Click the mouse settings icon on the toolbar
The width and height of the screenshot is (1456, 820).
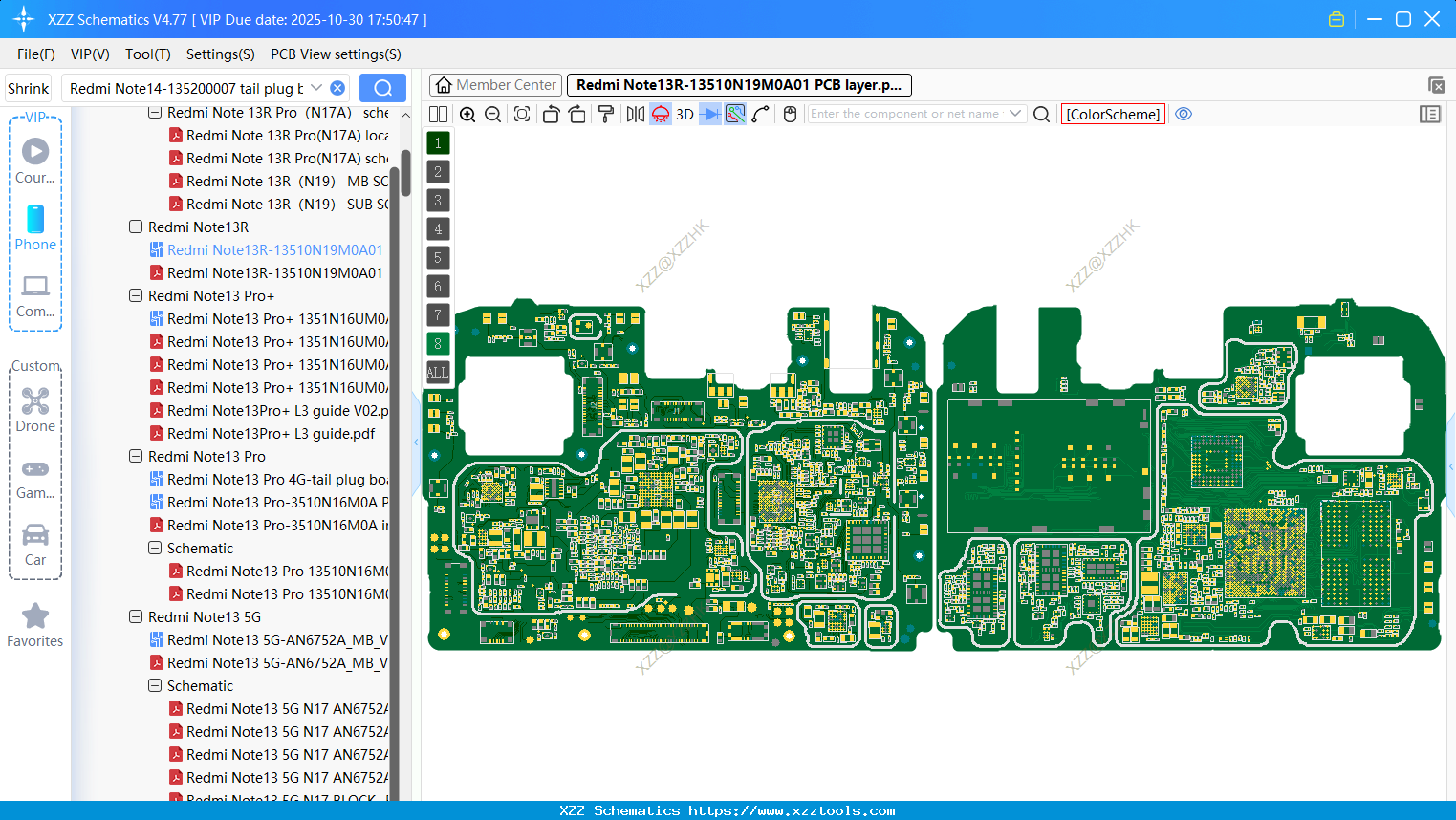[x=789, y=114]
